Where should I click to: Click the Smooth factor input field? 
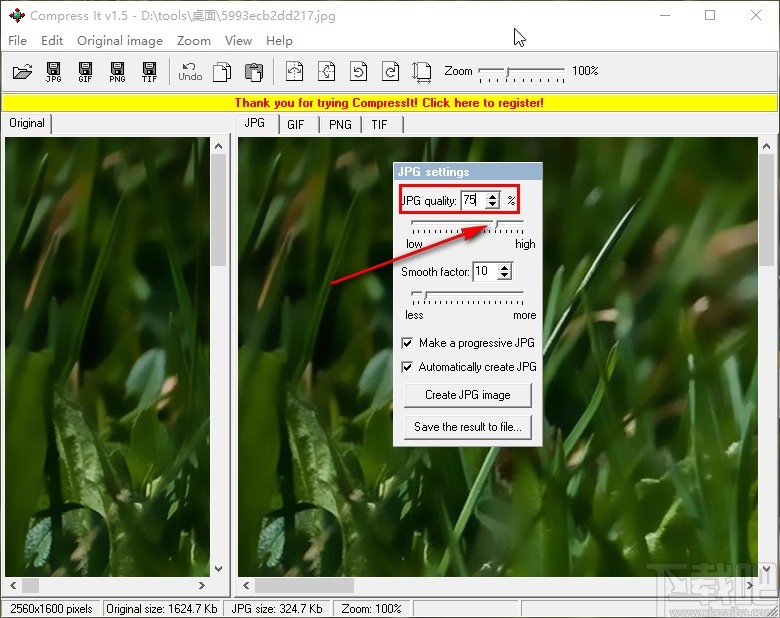click(x=485, y=271)
